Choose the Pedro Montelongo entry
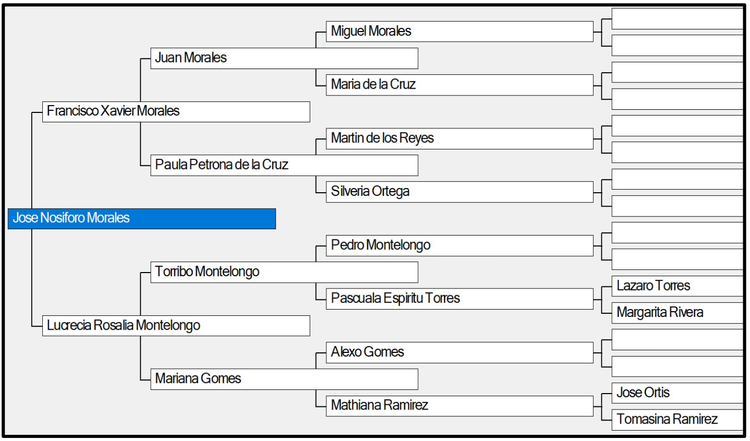 click(460, 245)
